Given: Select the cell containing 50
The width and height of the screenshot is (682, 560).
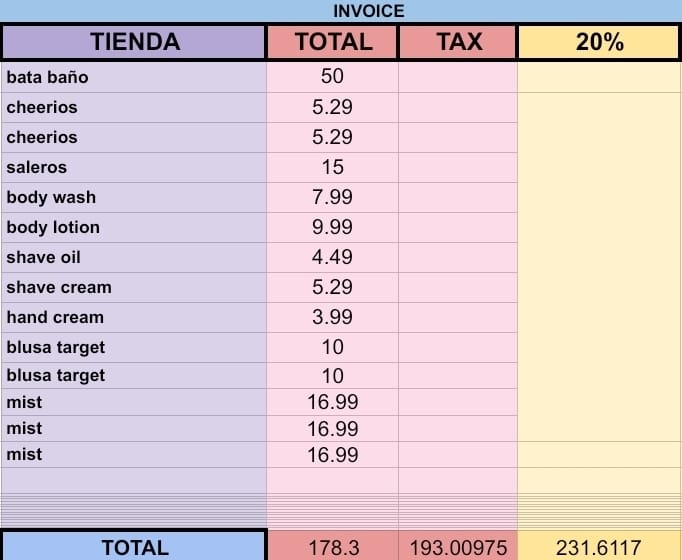Looking at the screenshot, I should [x=333, y=77].
